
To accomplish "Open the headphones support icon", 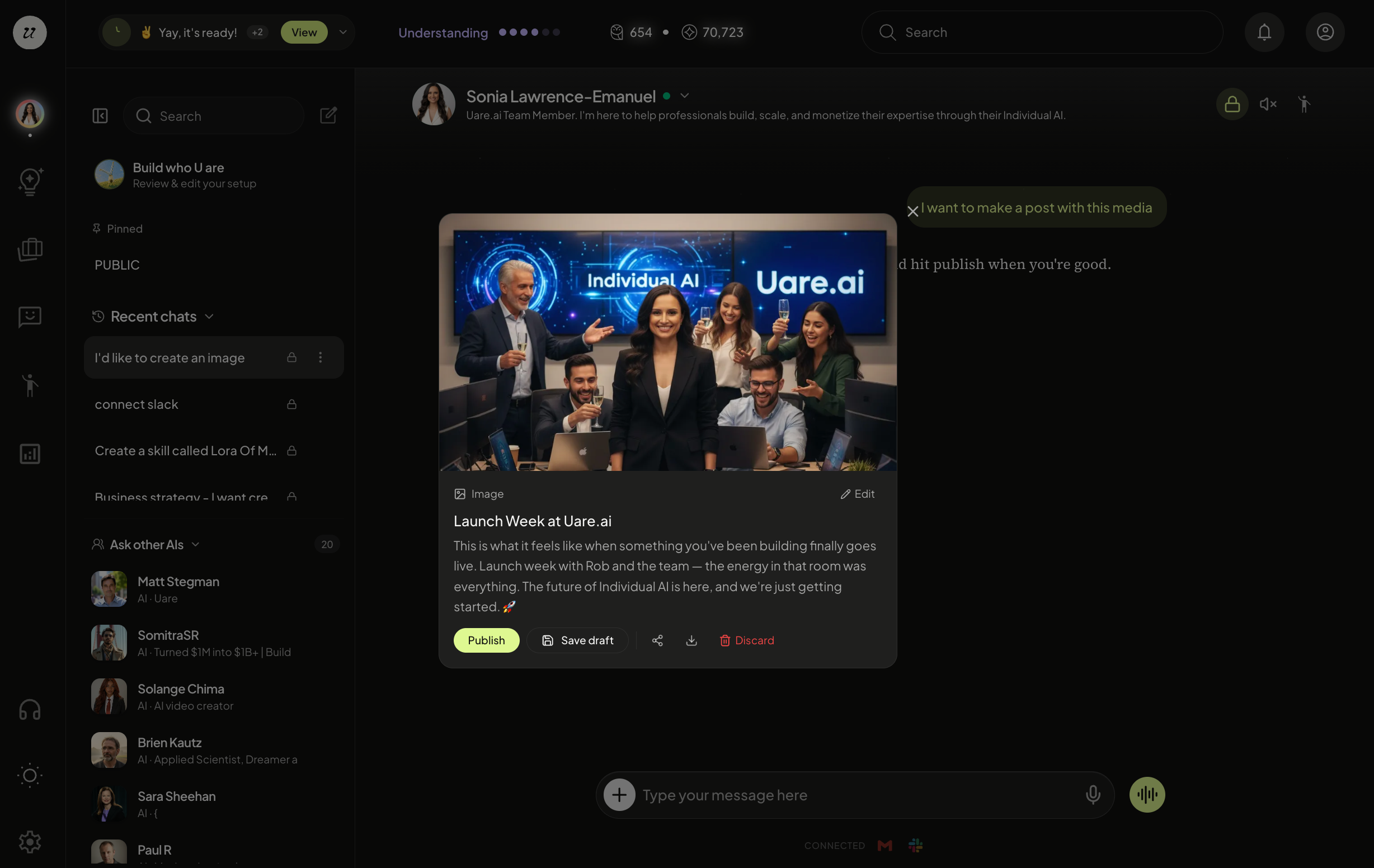I will point(30,710).
